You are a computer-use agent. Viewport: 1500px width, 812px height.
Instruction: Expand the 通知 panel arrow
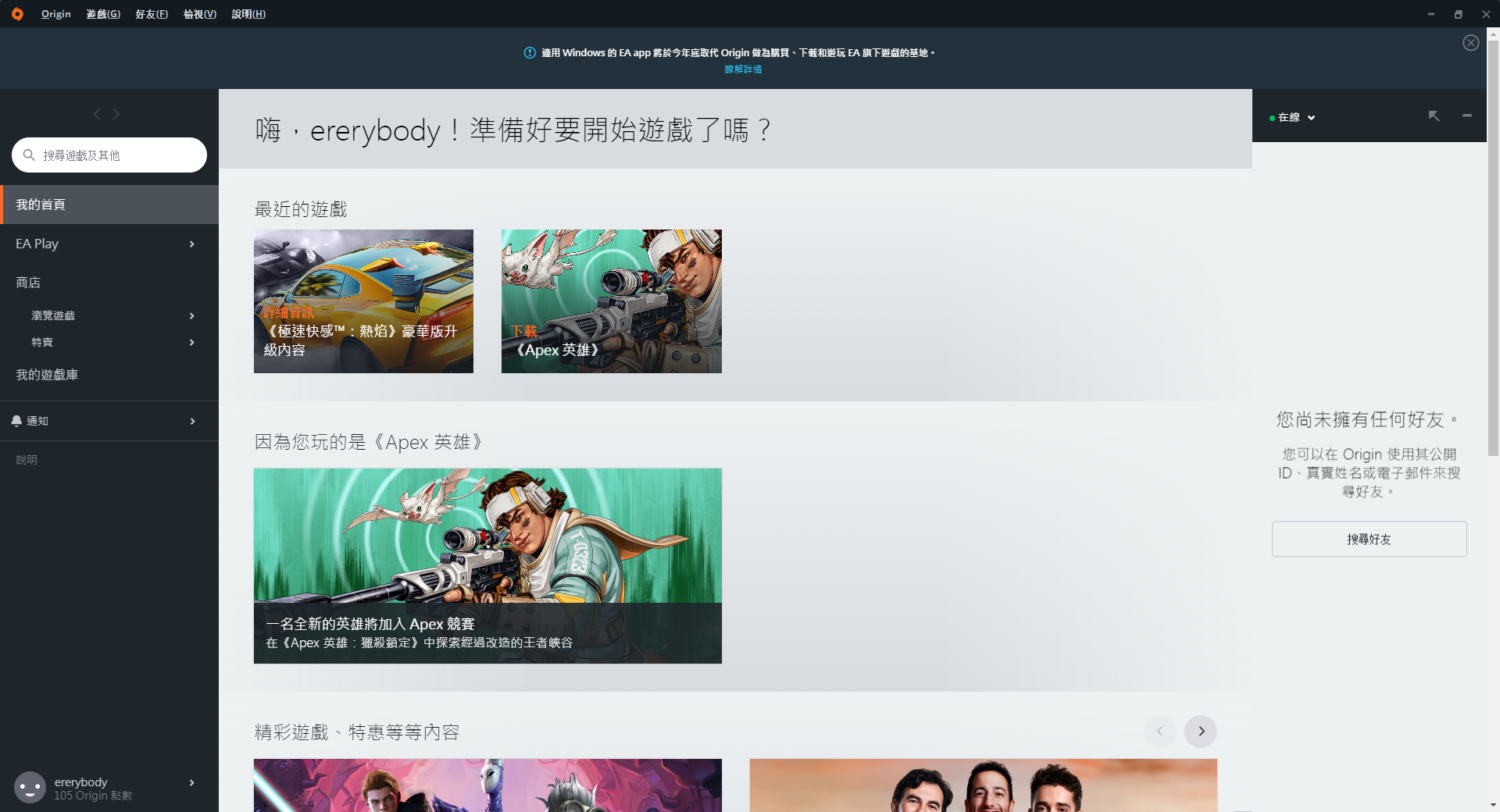point(192,422)
